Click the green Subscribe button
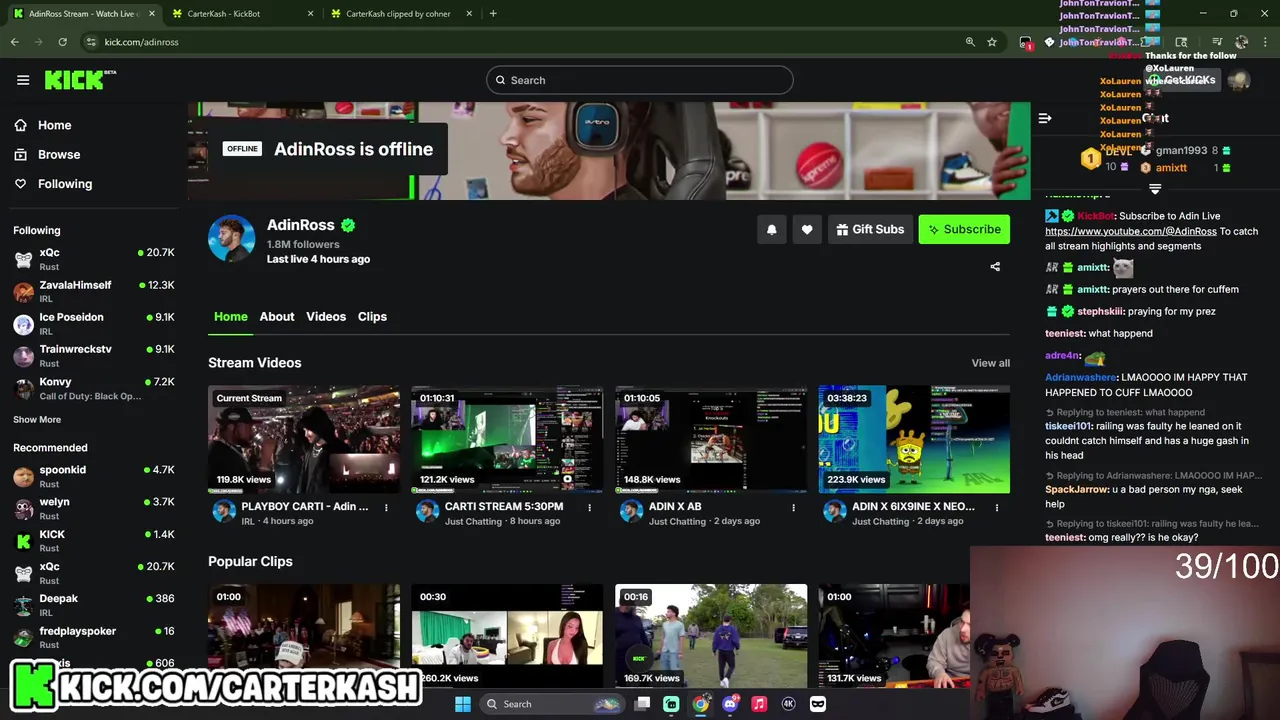The height and width of the screenshot is (720, 1280). [964, 229]
